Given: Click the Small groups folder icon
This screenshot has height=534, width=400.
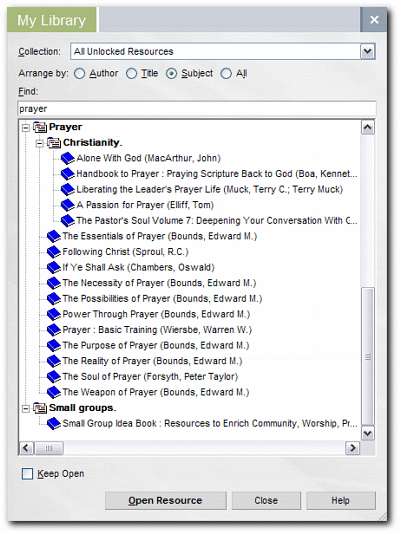Looking at the screenshot, I should tap(40, 408).
